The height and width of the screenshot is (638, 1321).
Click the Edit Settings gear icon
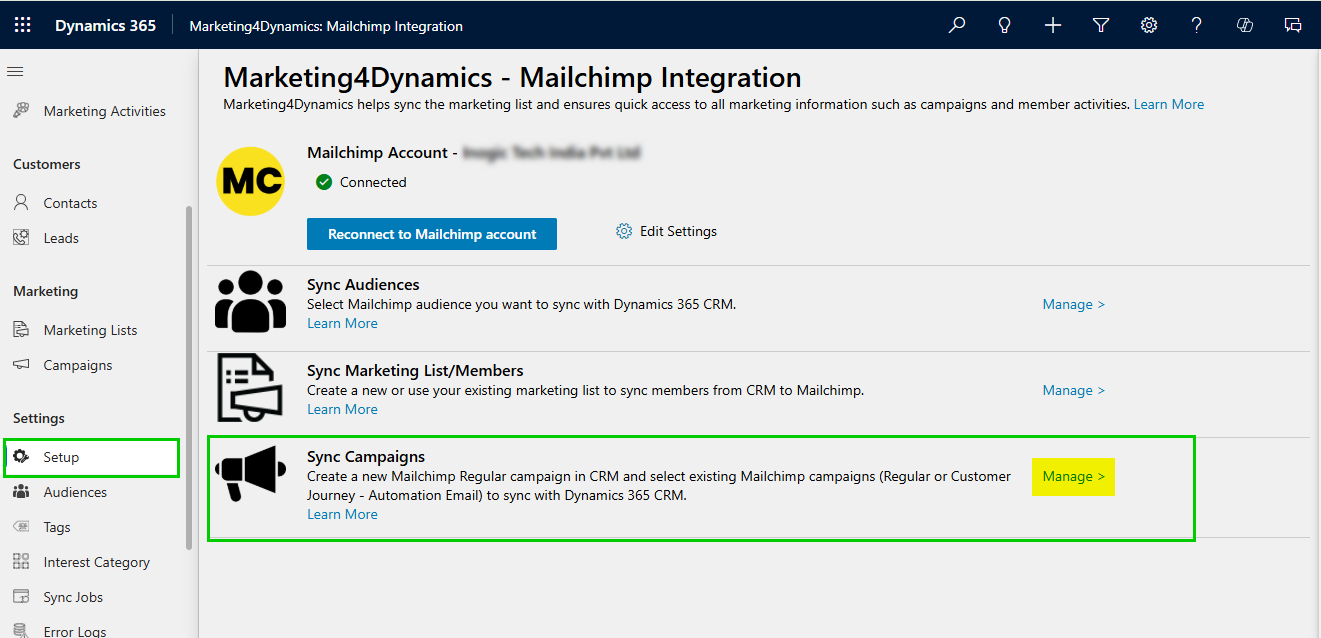624,230
